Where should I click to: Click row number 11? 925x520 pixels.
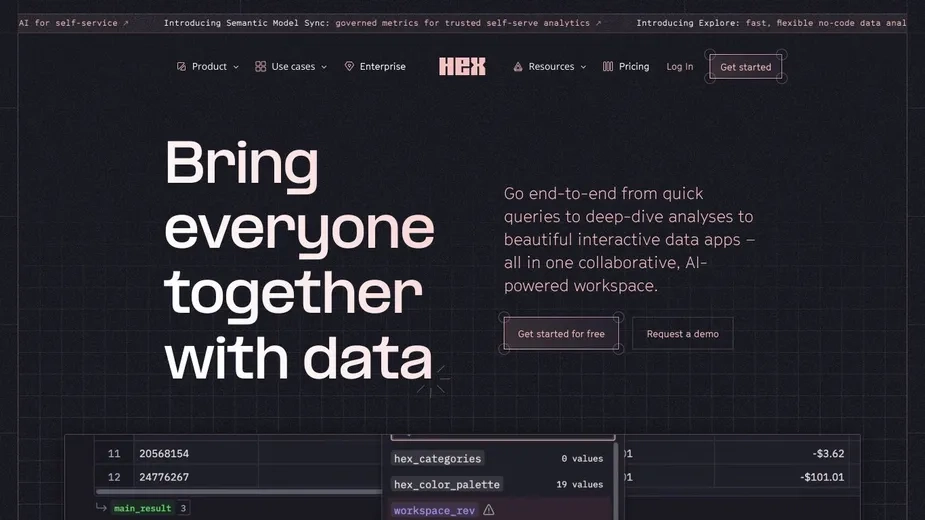[114, 453]
